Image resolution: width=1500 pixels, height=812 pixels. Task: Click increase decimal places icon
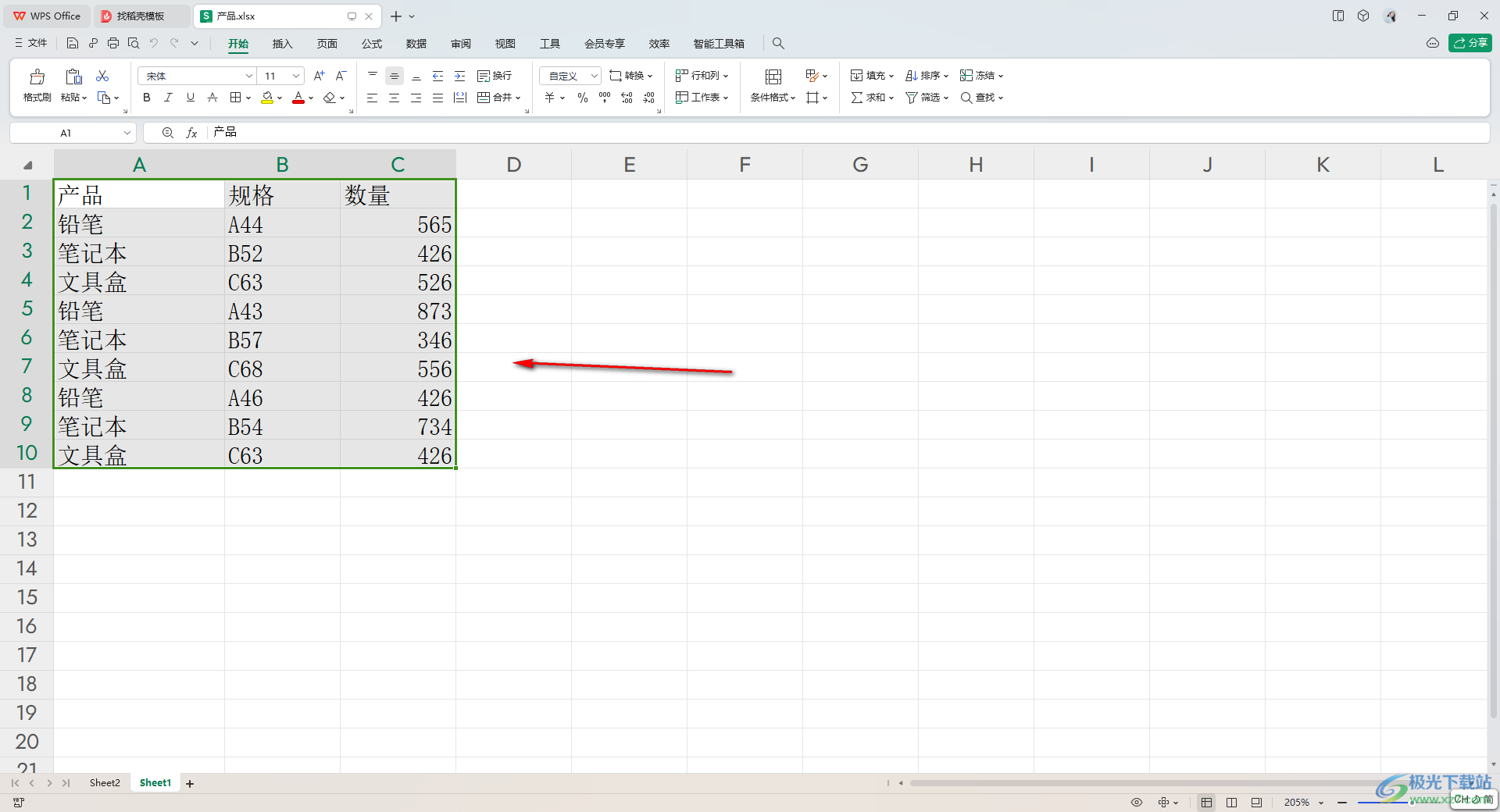(x=627, y=98)
